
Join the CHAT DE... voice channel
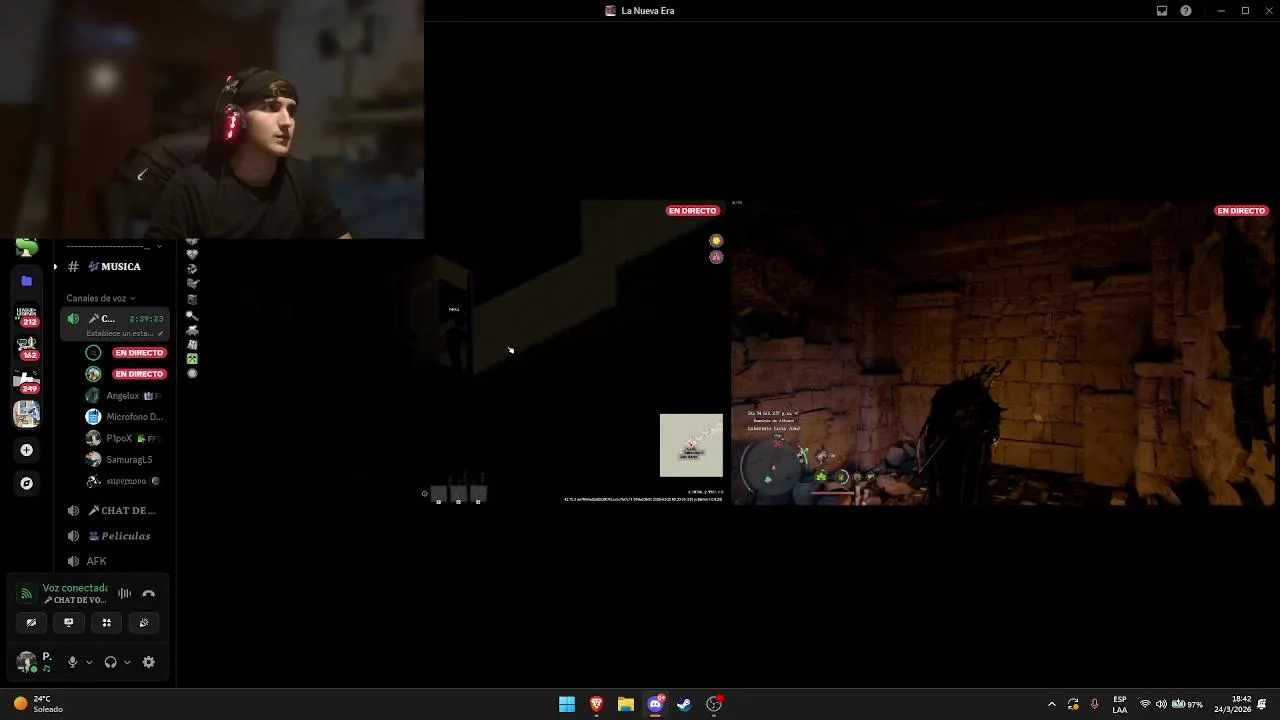(114, 510)
